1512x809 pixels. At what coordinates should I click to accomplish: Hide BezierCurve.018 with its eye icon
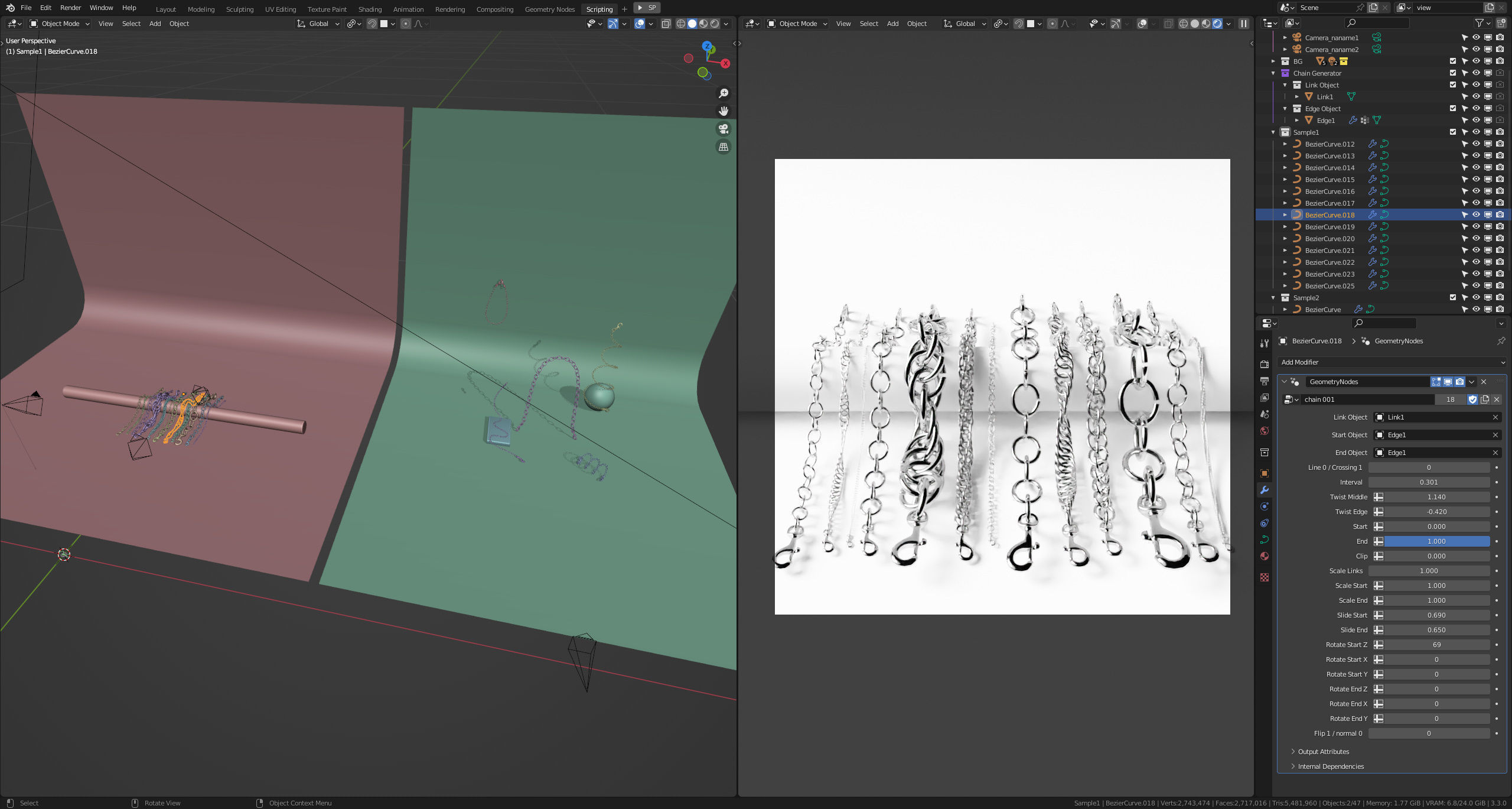click(1476, 215)
